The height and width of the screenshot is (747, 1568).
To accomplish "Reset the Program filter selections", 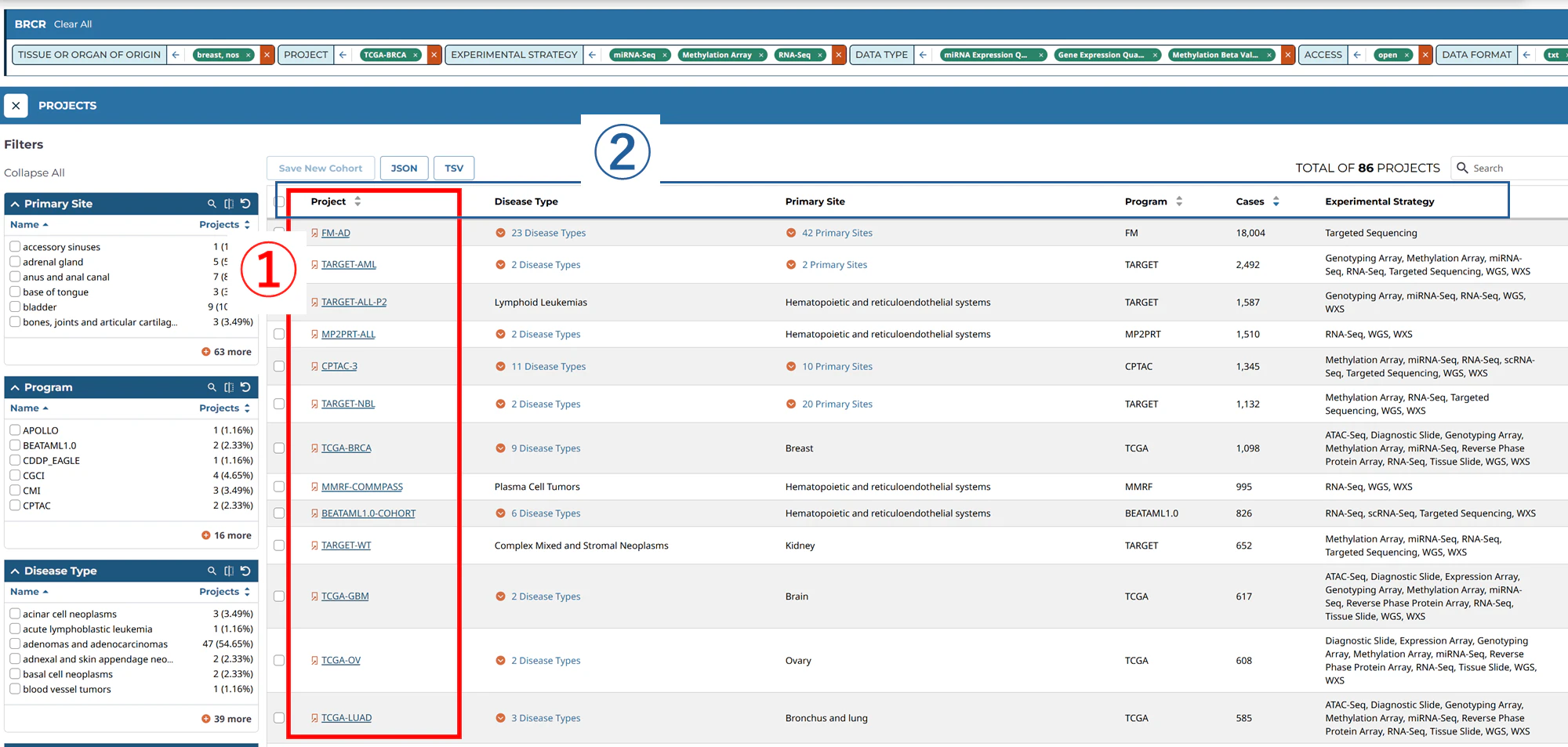I will tap(245, 387).
